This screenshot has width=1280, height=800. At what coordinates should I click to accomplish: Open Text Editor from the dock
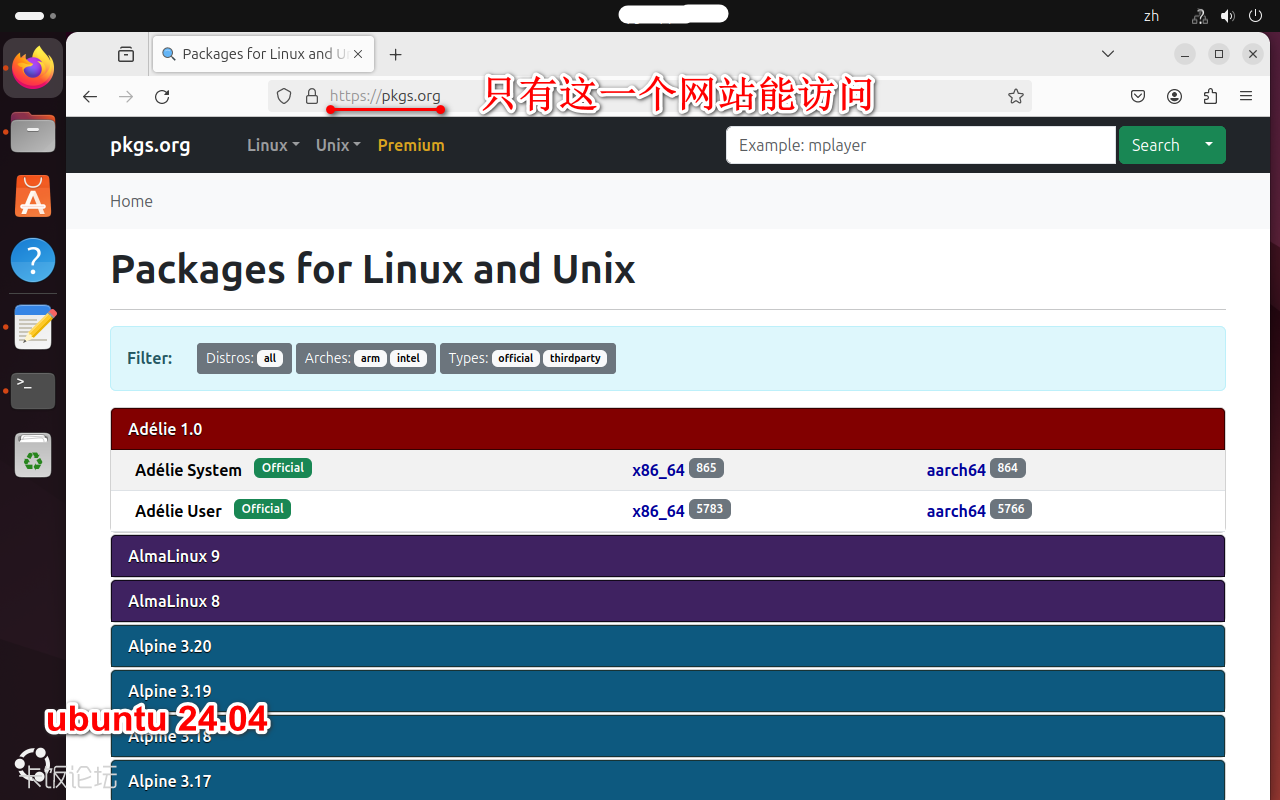[33, 327]
